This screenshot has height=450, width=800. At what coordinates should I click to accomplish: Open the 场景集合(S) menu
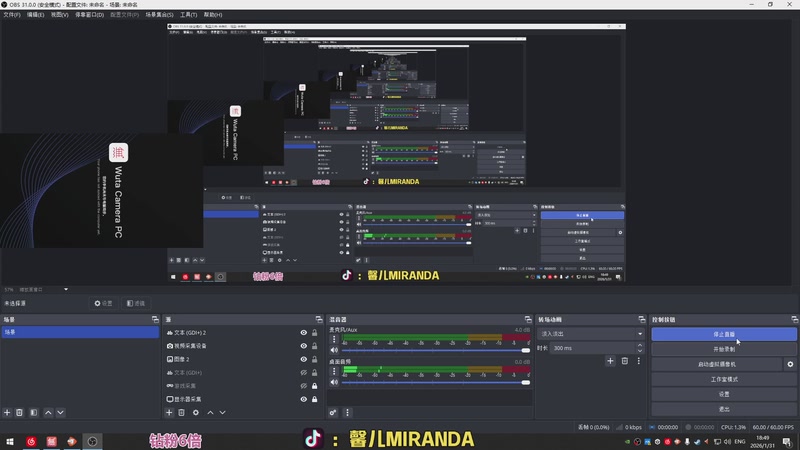tap(159, 15)
